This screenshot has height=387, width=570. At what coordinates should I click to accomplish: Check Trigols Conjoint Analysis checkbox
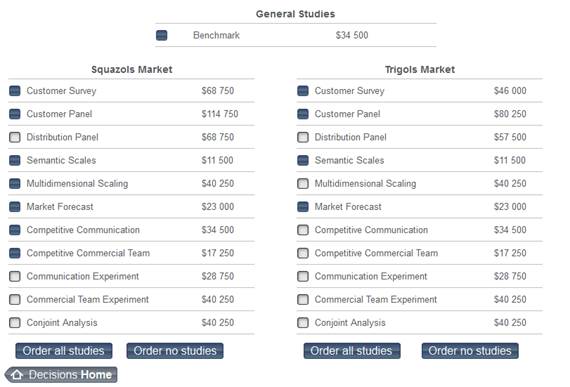pos(303,323)
